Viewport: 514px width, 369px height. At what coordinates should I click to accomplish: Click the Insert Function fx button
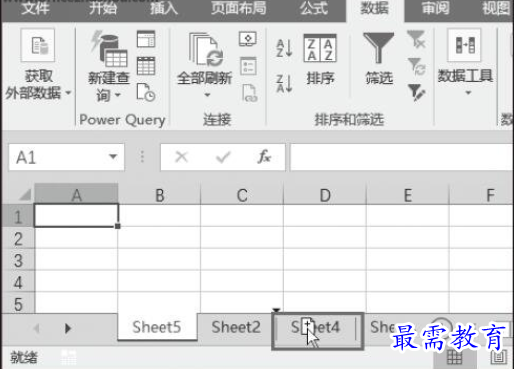[x=264, y=156]
